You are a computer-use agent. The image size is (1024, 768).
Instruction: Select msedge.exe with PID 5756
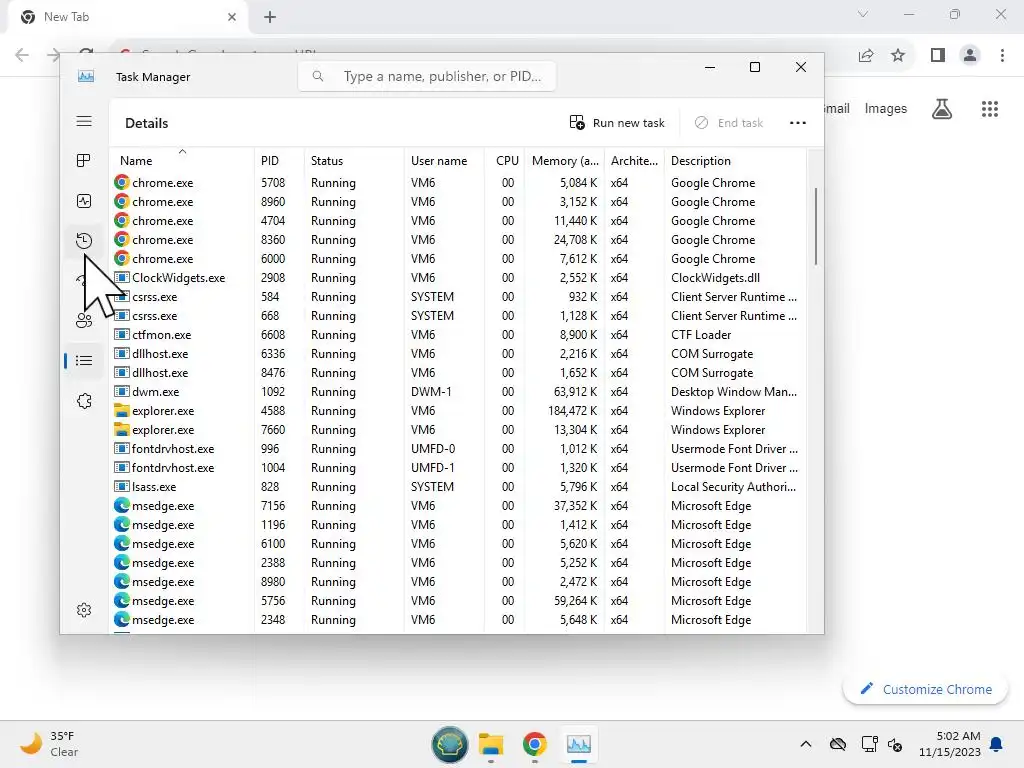coord(458,601)
